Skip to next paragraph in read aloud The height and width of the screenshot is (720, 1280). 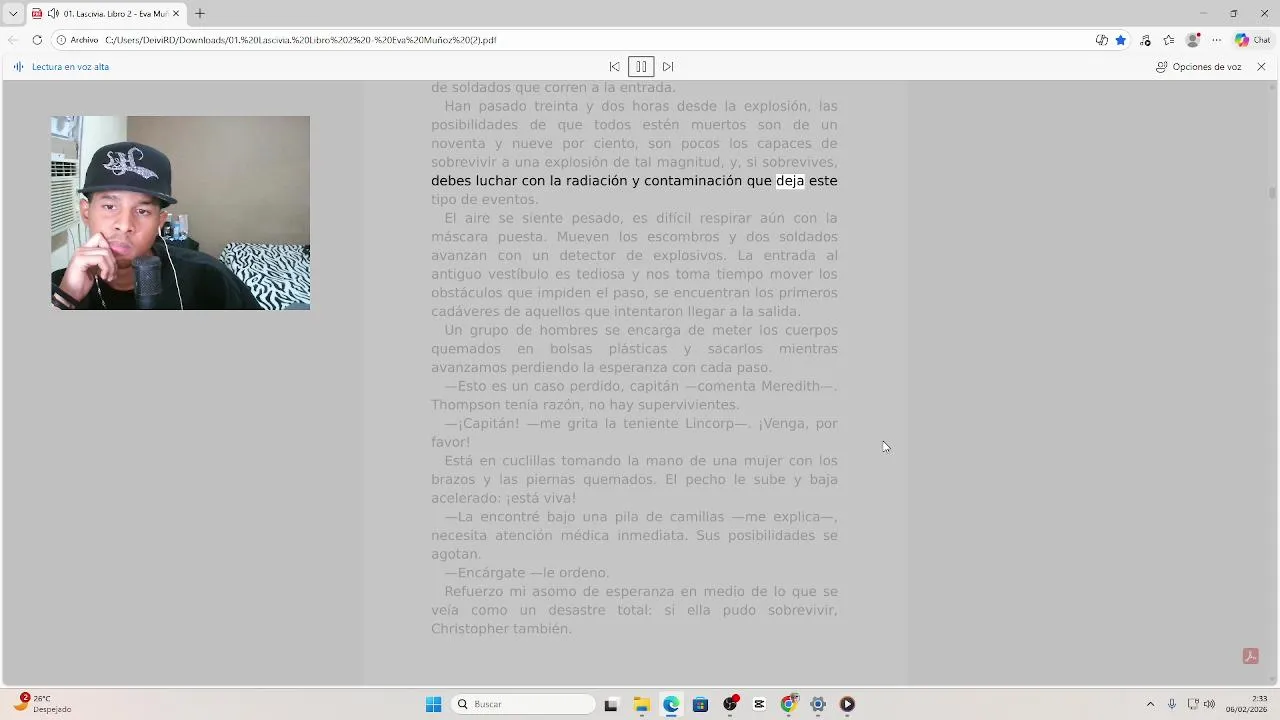pos(668,67)
